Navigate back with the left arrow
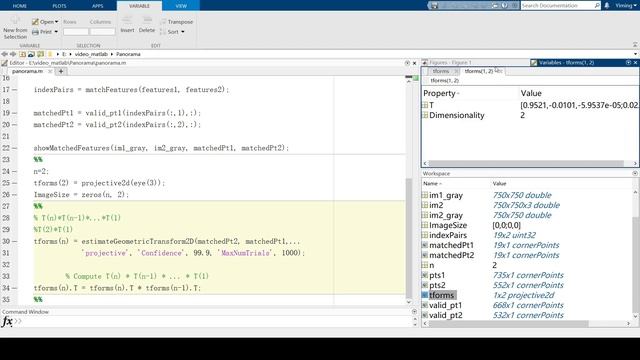 pyautogui.click(x=4, y=54)
